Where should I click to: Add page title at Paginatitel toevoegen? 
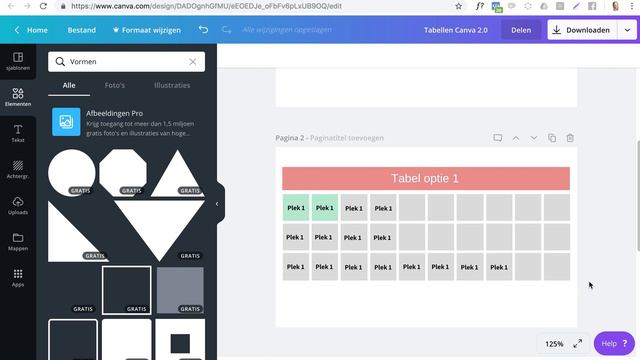[347, 138]
